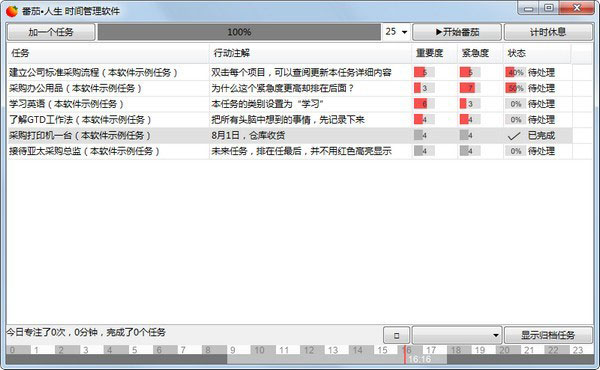Select task 了解GTD工作法
Viewport: 600px width, 370px height.
(x=80, y=119)
